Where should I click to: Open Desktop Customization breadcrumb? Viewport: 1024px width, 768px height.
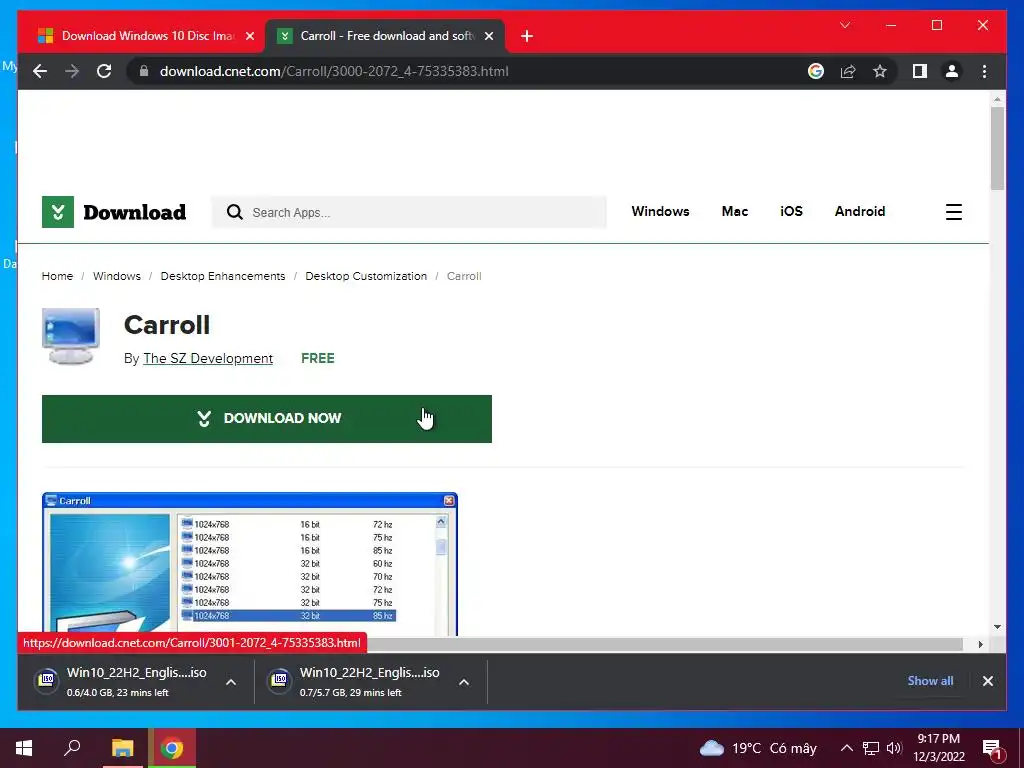(366, 276)
